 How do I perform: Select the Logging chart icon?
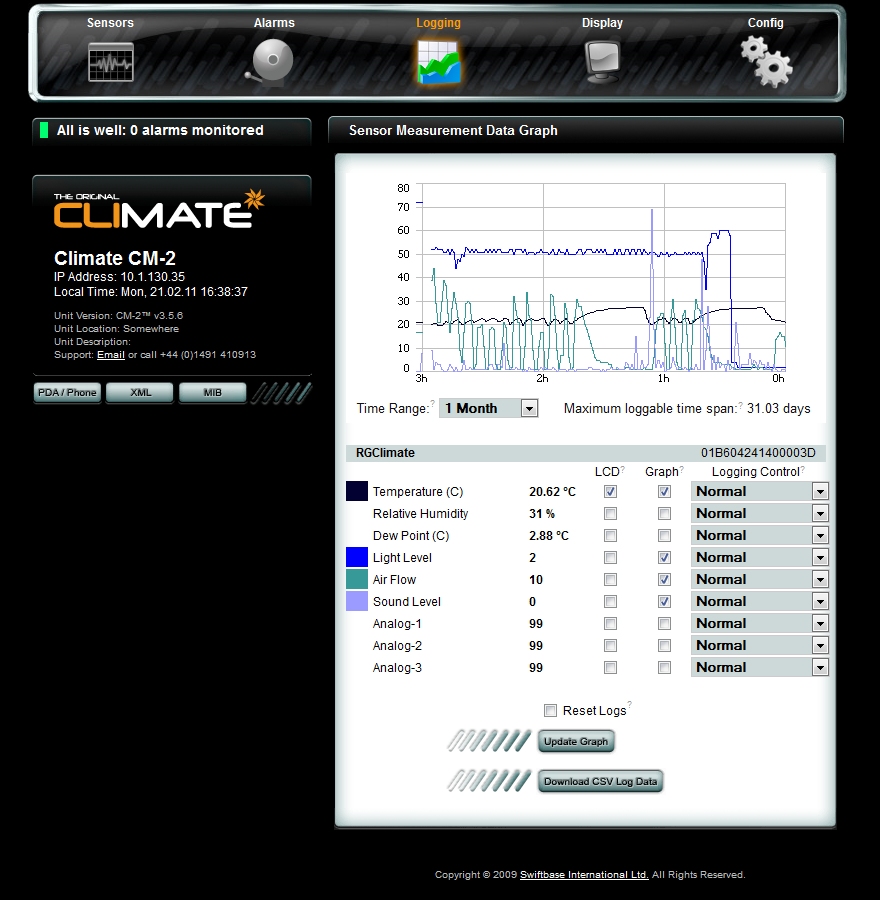[x=439, y=62]
